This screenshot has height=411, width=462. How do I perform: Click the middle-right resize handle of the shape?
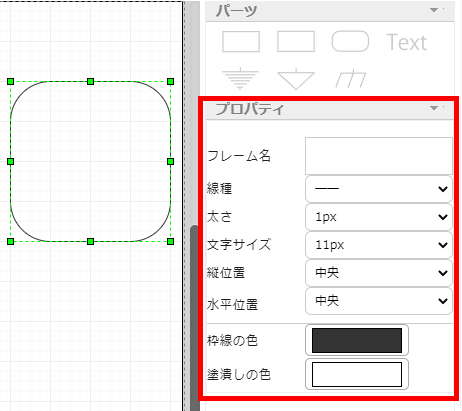tap(170, 161)
